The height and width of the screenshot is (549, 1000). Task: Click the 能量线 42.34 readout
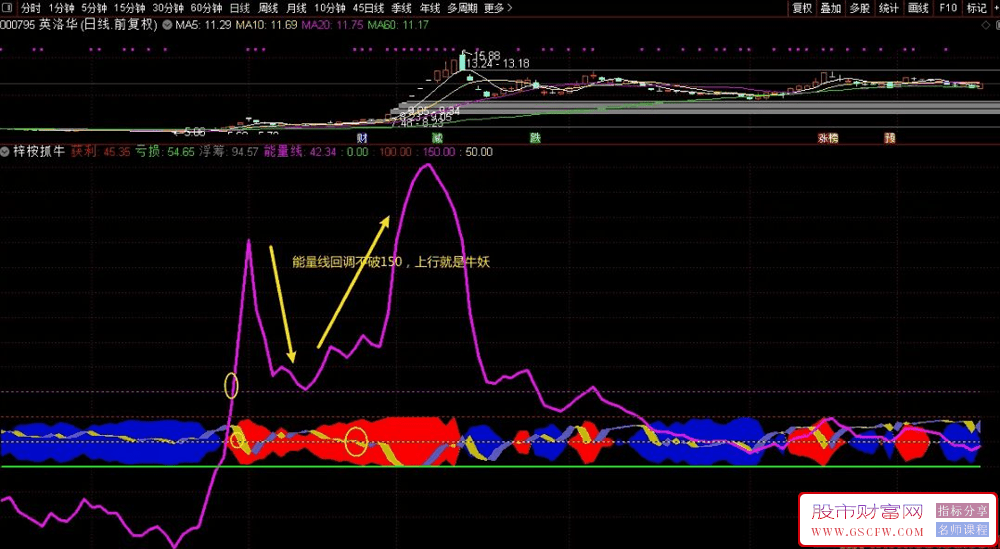(300, 152)
